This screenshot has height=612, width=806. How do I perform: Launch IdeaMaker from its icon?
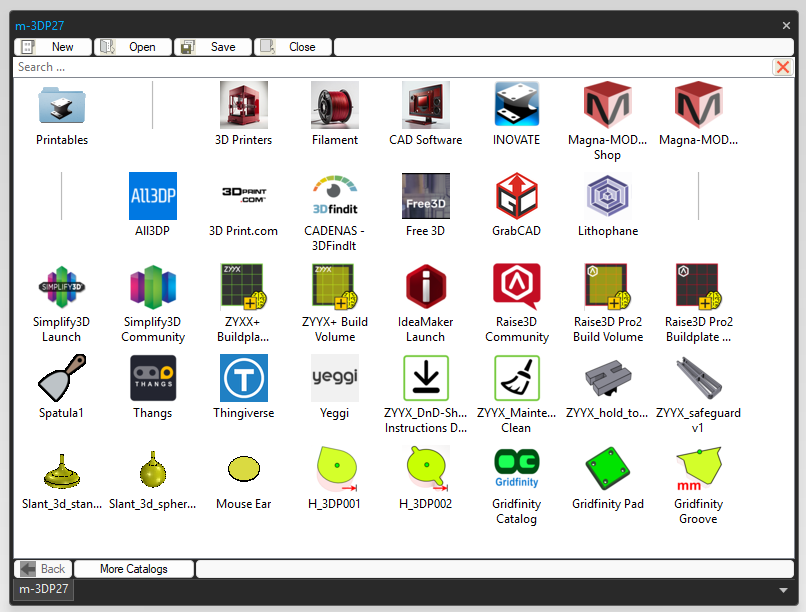coord(426,287)
